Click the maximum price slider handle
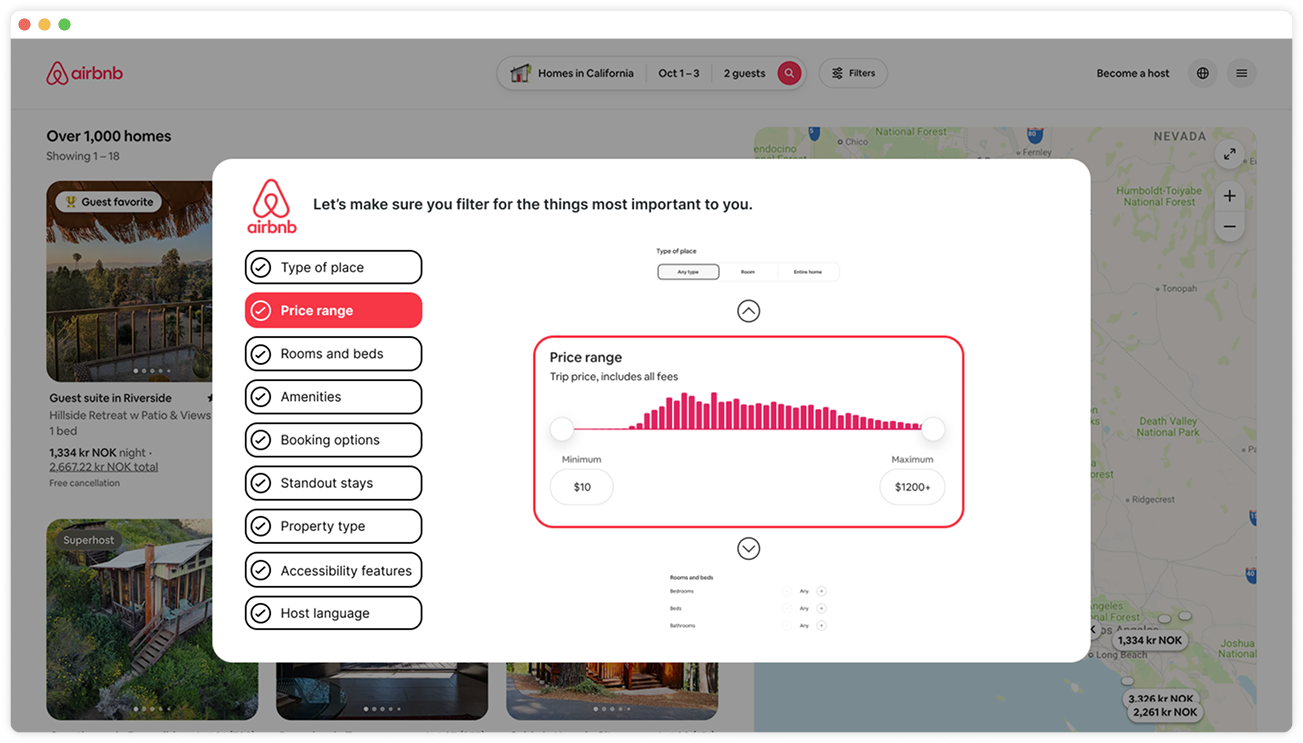Screen dimensions: 1303x743 [933, 429]
